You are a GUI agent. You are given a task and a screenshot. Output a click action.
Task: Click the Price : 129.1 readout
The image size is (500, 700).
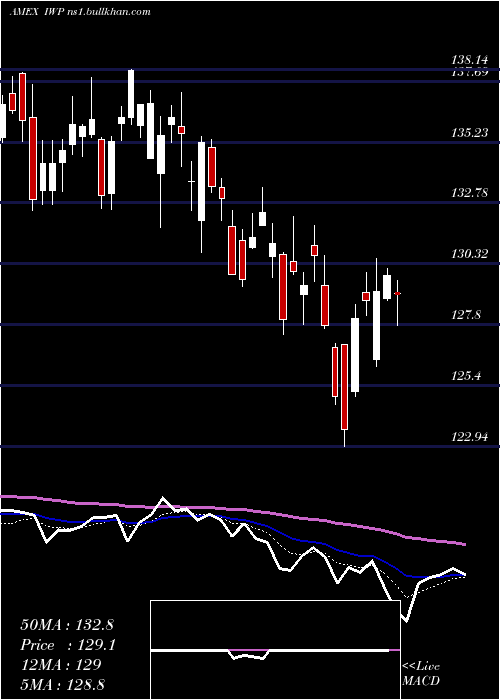pyautogui.click(x=67, y=645)
